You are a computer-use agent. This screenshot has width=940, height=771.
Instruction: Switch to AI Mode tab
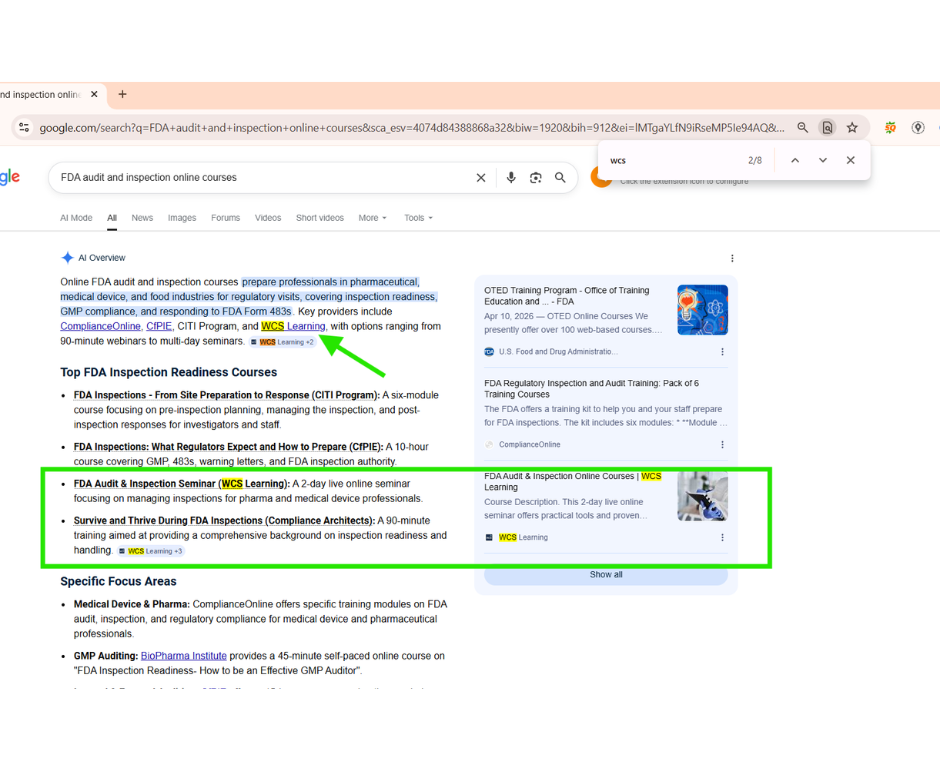pyautogui.click(x=76, y=218)
